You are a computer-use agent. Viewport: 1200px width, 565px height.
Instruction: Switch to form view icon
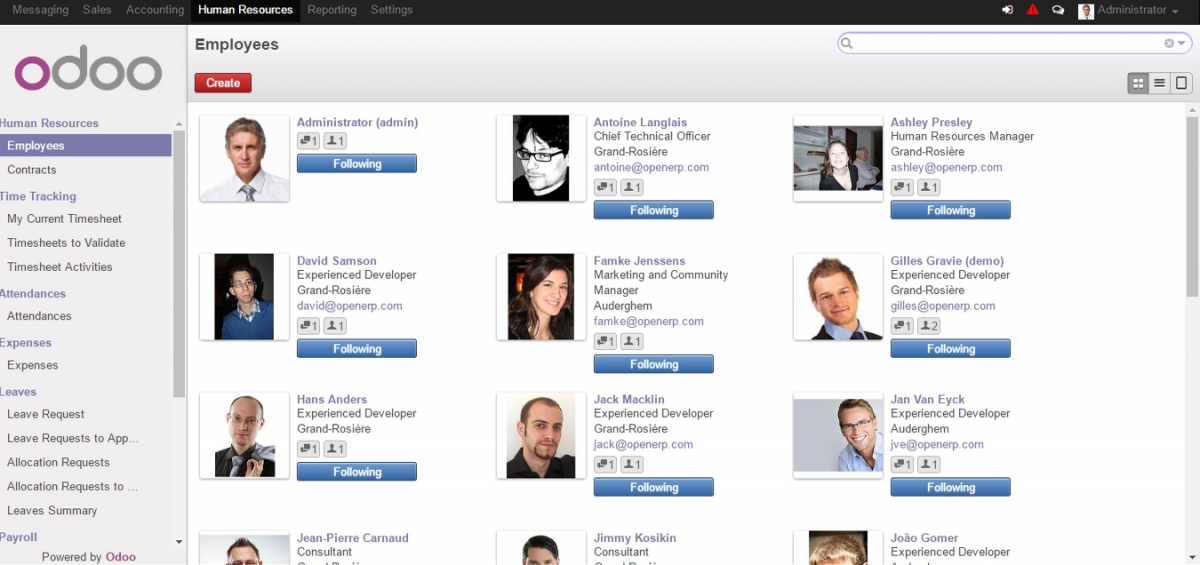(x=1181, y=83)
